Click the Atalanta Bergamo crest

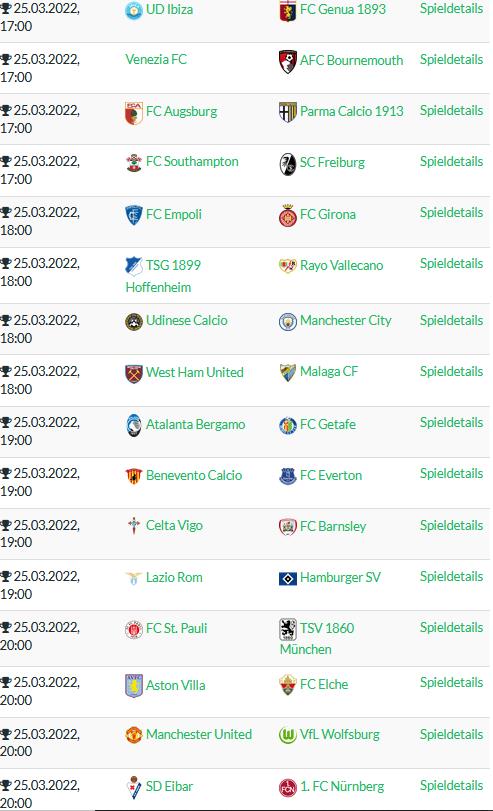pos(133,425)
